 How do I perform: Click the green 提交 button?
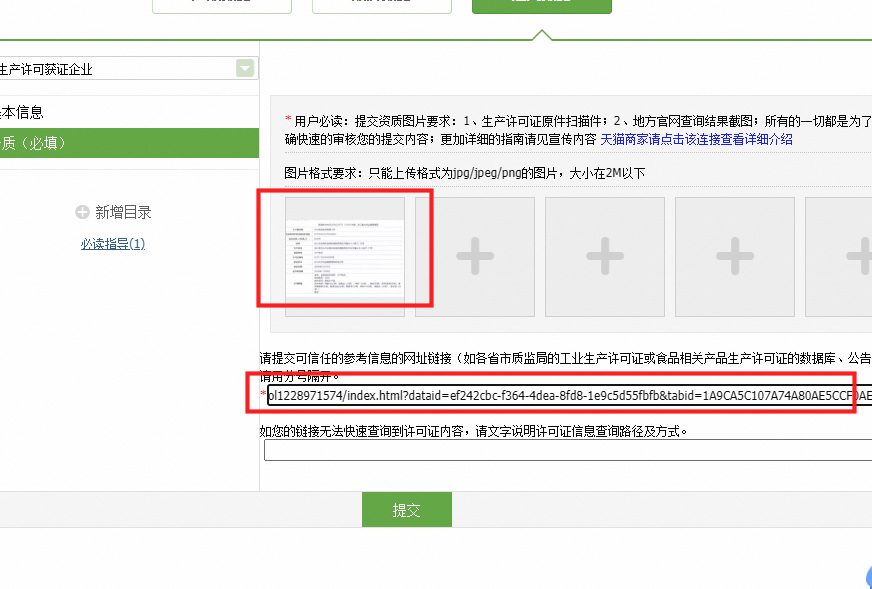(x=407, y=509)
